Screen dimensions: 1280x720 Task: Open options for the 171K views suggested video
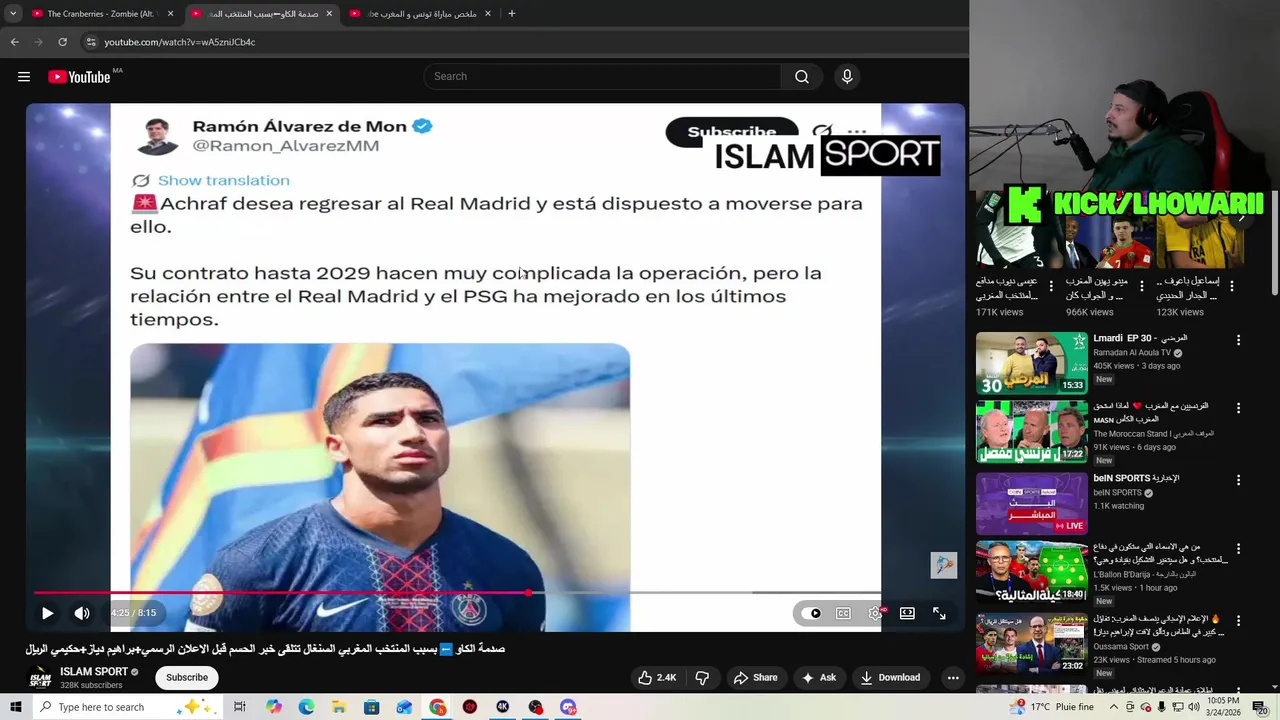(x=1051, y=286)
